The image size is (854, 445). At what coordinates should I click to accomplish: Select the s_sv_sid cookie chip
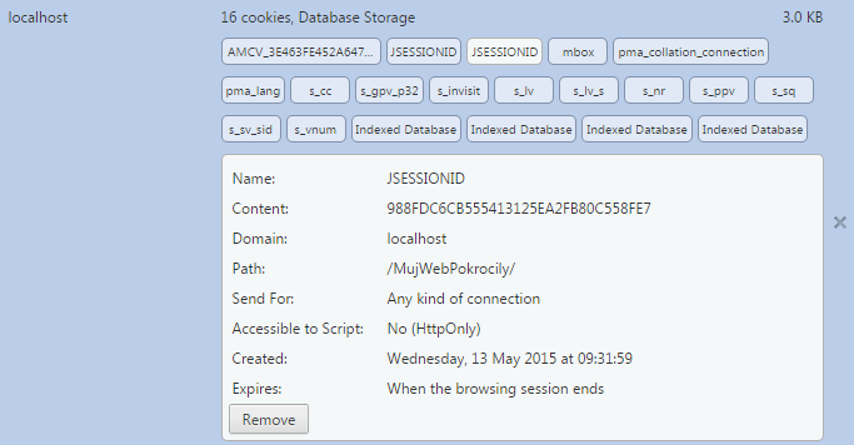click(251, 129)
